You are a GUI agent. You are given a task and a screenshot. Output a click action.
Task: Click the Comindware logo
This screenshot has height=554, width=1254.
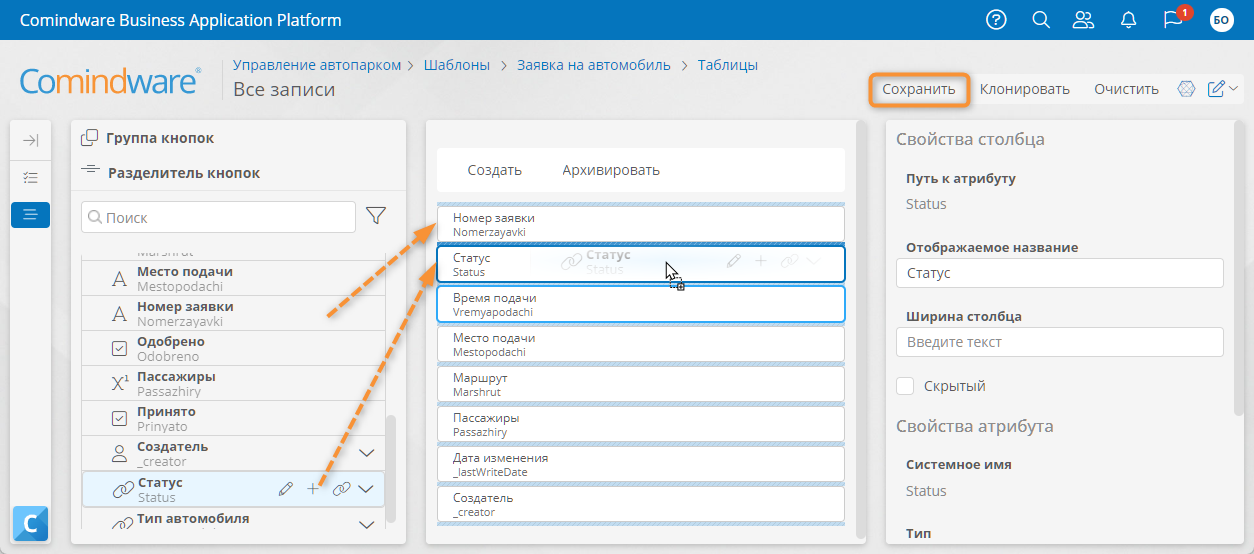[x=110, y=81]
